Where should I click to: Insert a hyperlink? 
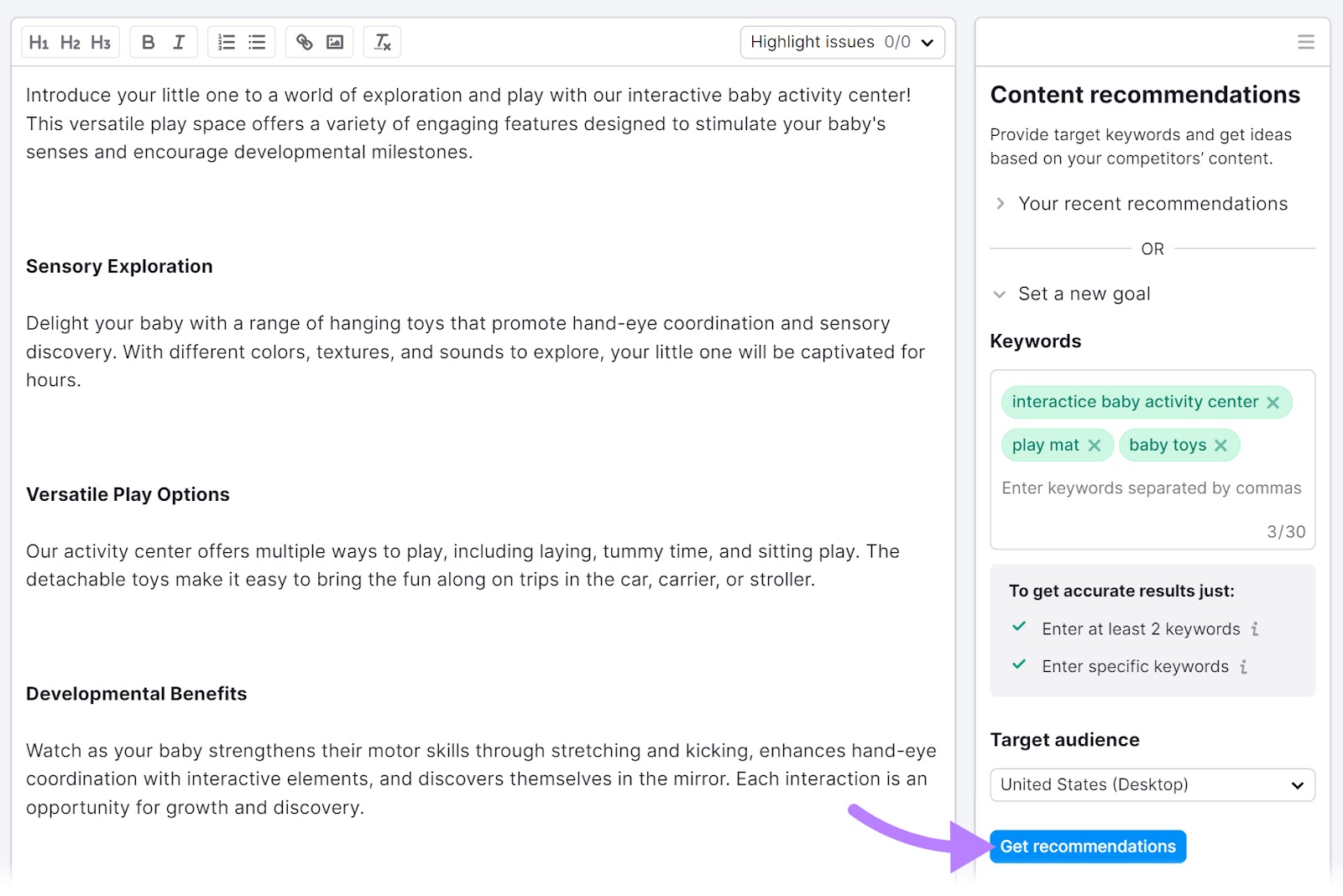click(x=304, y=42)
